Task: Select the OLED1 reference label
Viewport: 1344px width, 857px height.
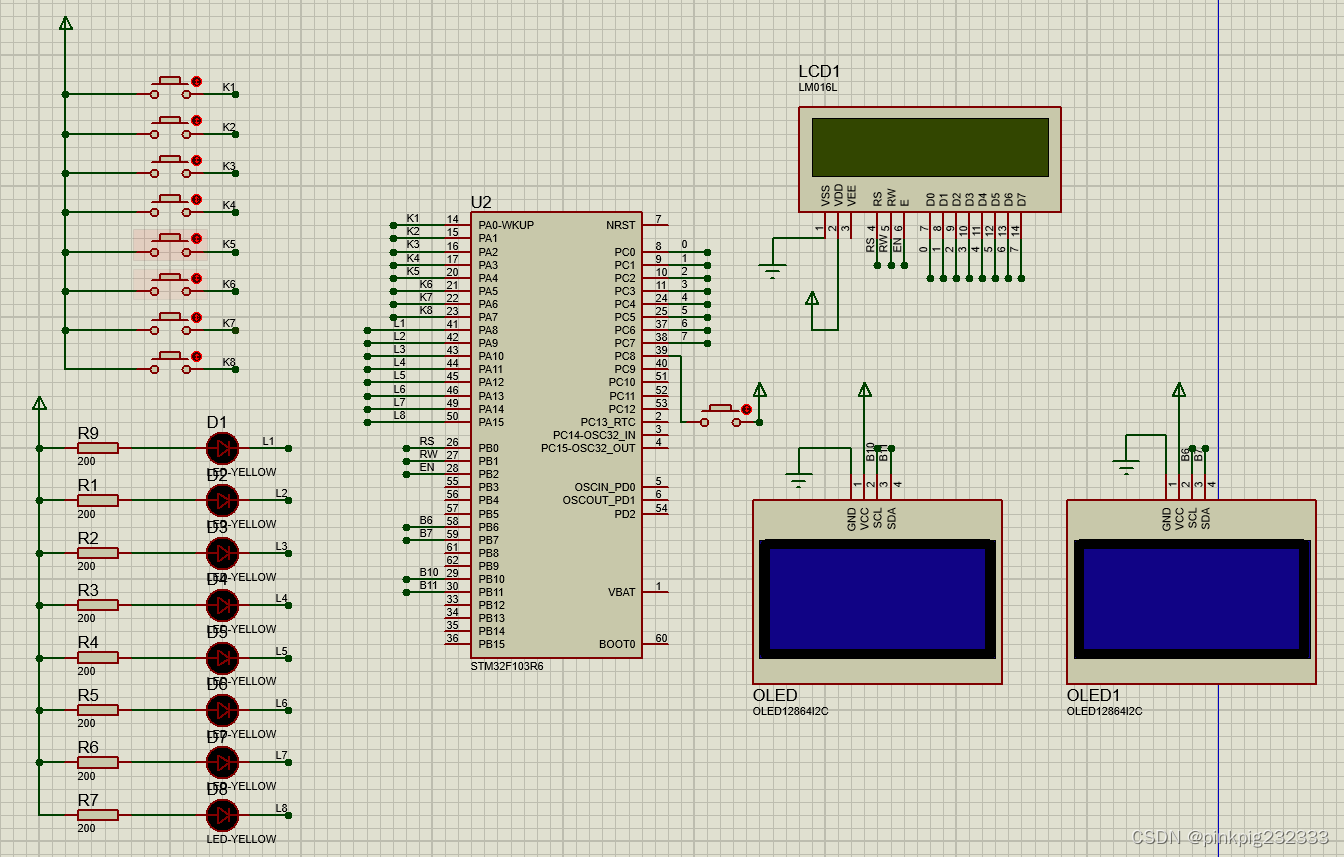Action: coord(1093,696)
